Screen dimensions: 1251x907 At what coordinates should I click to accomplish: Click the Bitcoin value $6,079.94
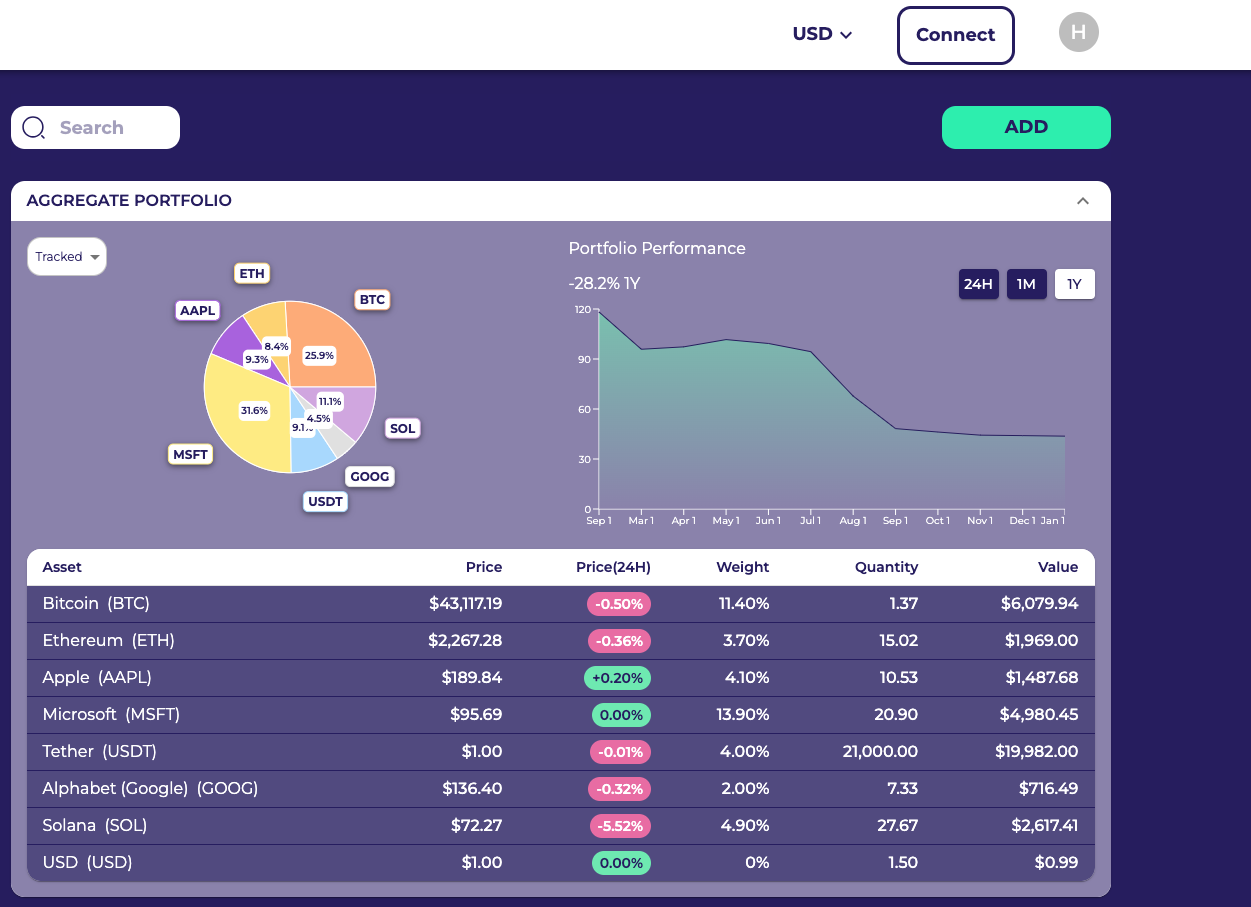pyautogui.click(x=1040, y=604)
